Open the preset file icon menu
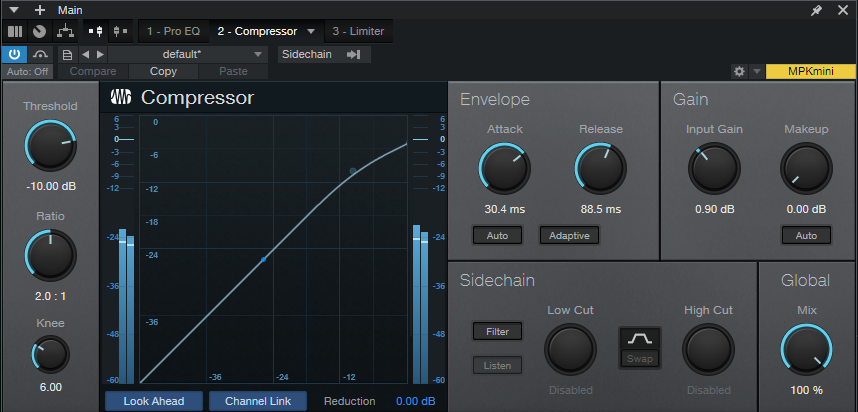Viewport: 858px width, 412px height. [67, 54]
